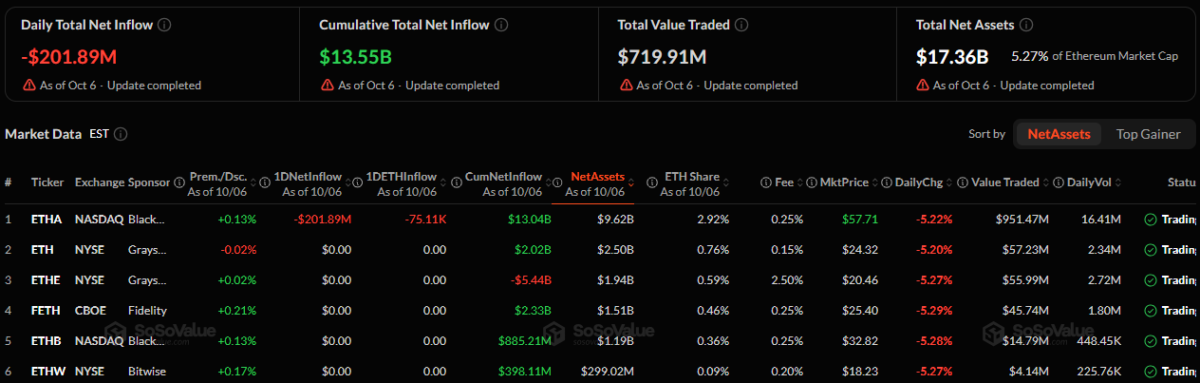Click warning triangle under Cumulative Total Net Inflow
The image size is (1200, 383).
[327, 85]
